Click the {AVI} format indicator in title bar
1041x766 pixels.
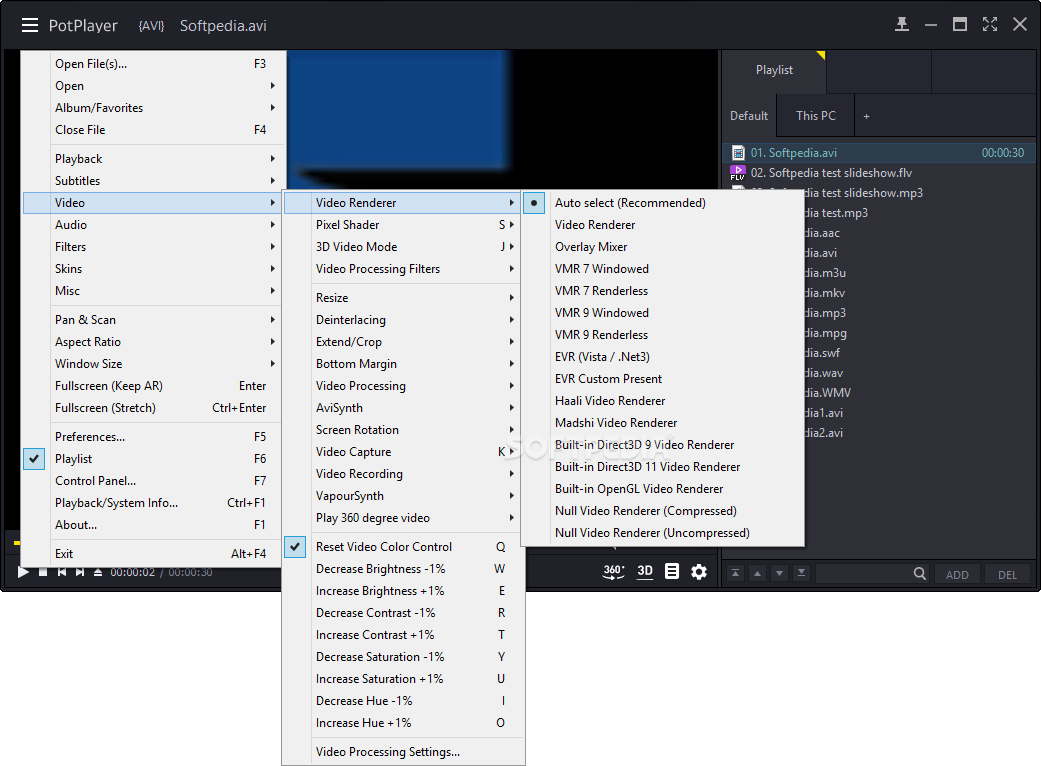click(x=151, y=26)
